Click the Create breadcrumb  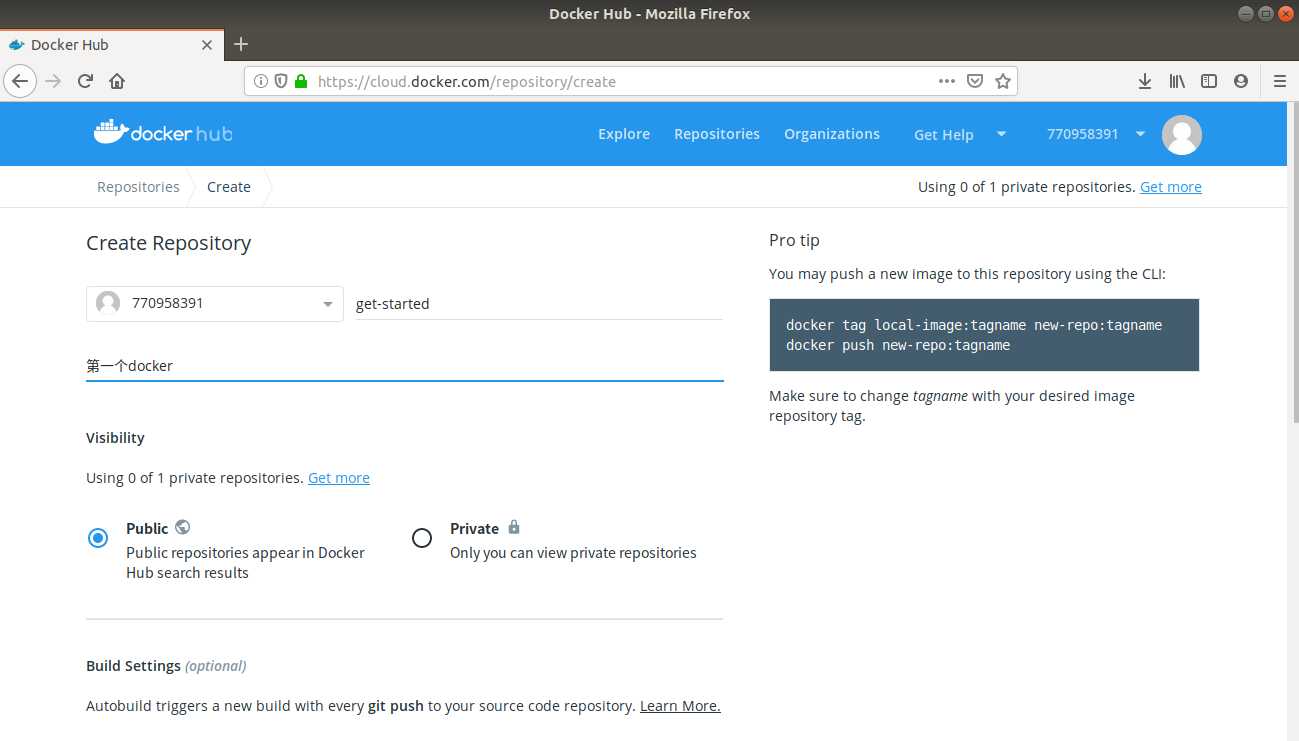coord(229,187)
